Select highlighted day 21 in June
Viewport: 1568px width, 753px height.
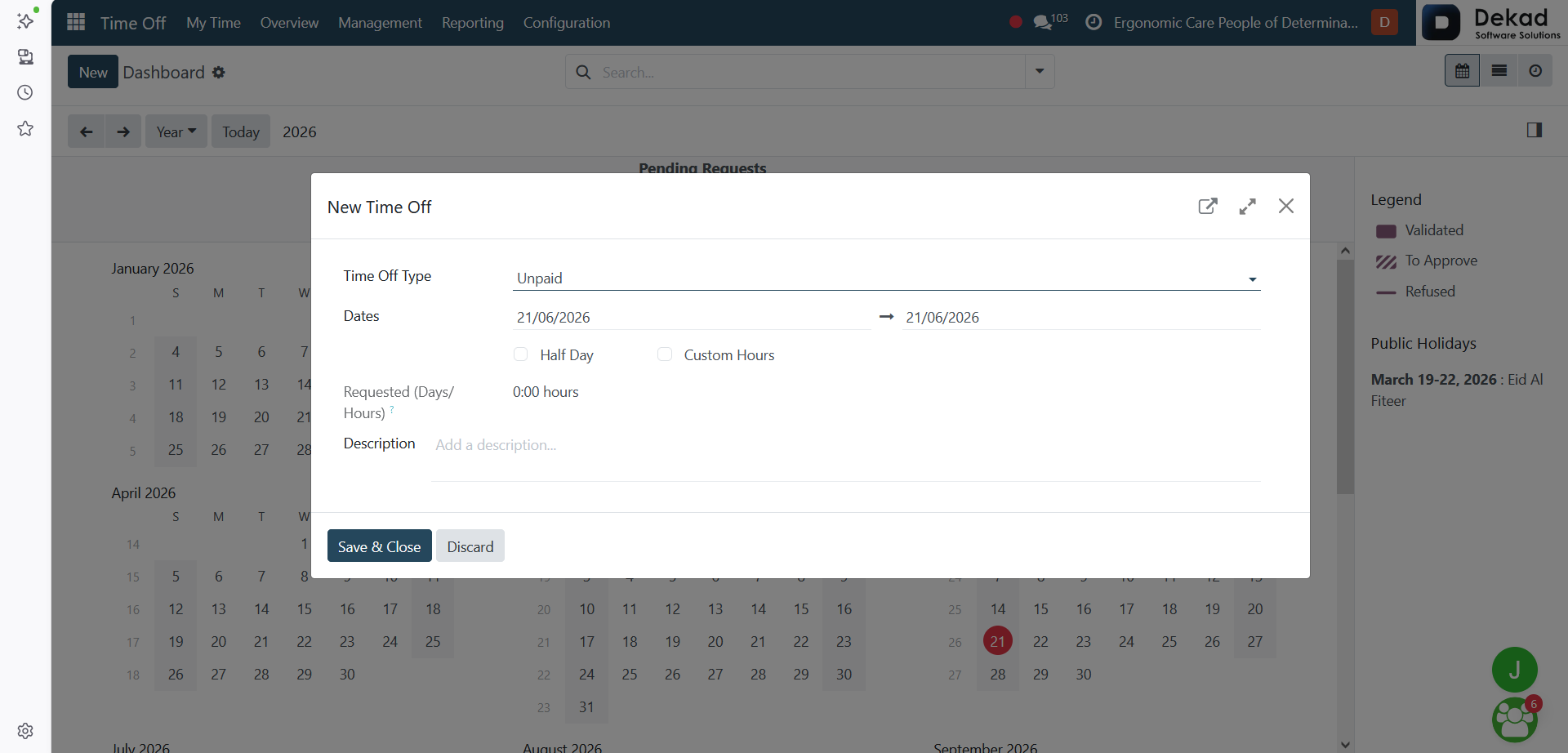point(998,641)
